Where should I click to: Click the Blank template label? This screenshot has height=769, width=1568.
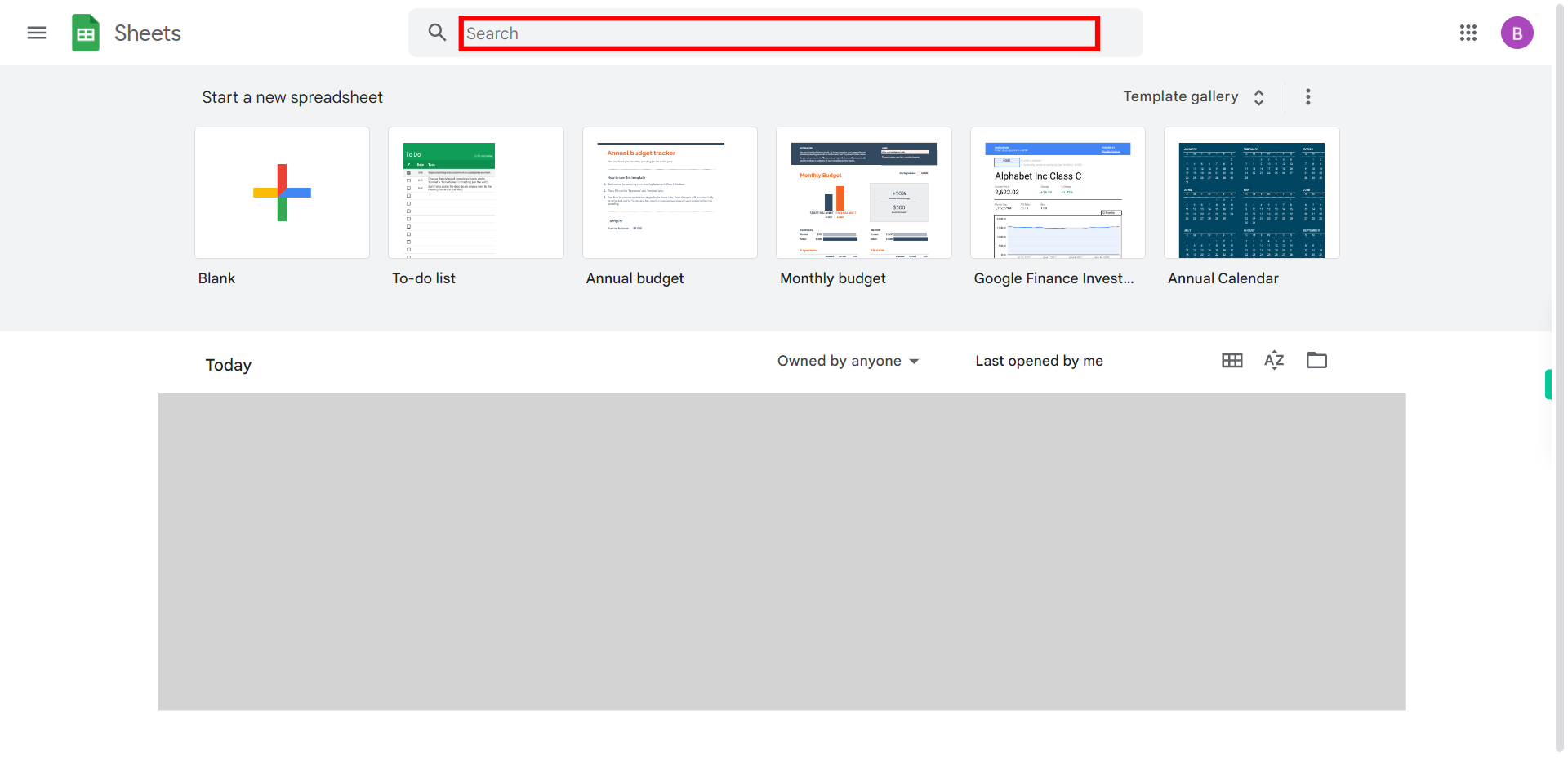coord(216,278)
